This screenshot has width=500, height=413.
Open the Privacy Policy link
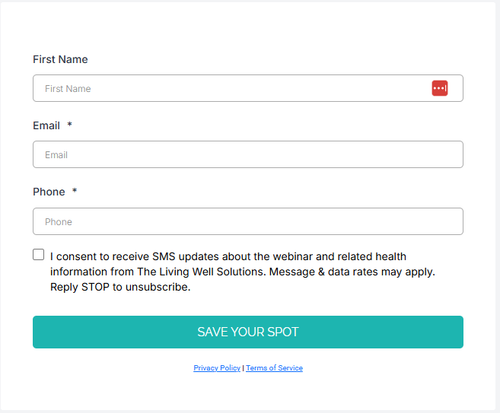click(217, 368)
